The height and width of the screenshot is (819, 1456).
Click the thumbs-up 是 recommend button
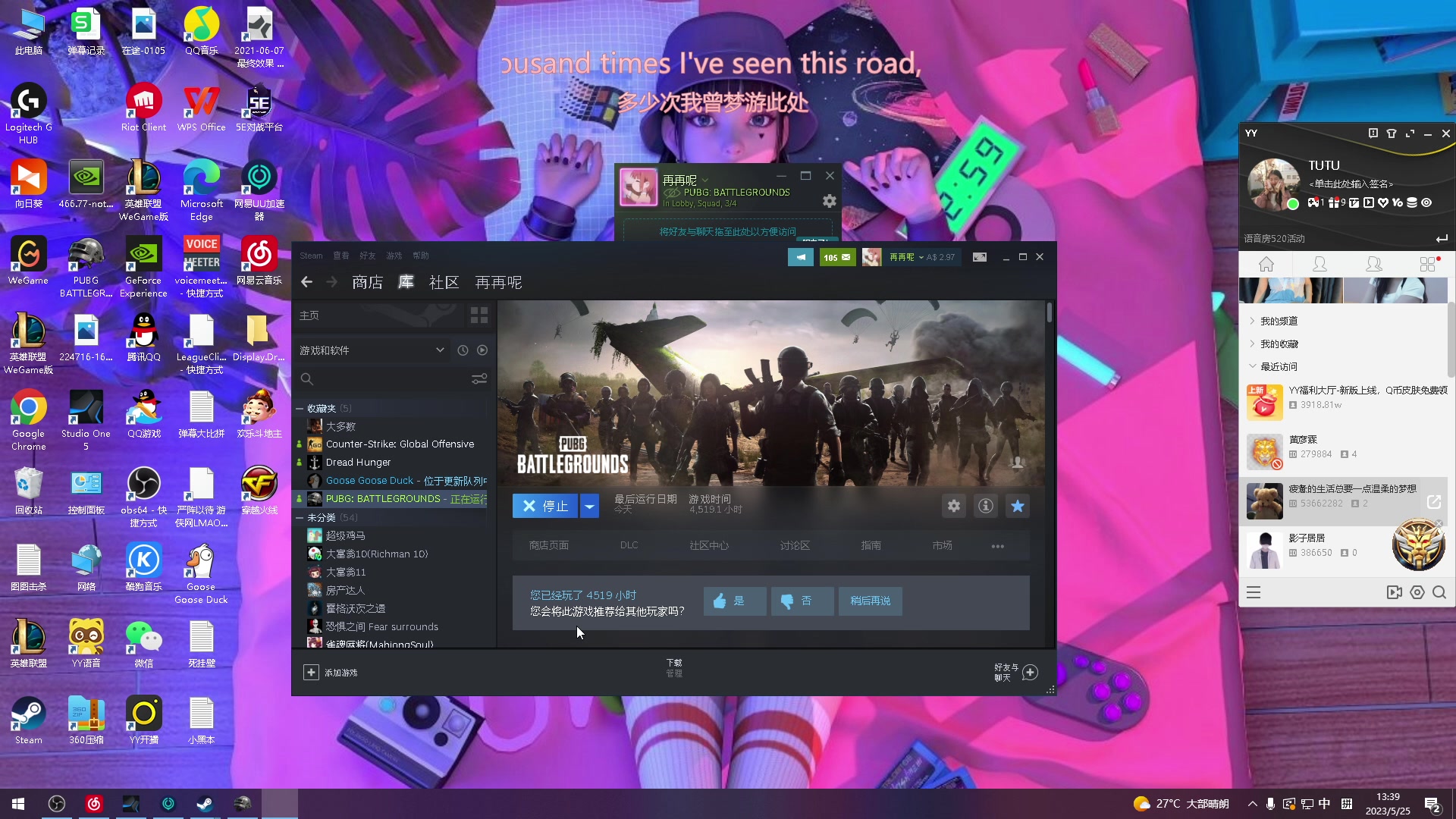(x=735, y=601)
